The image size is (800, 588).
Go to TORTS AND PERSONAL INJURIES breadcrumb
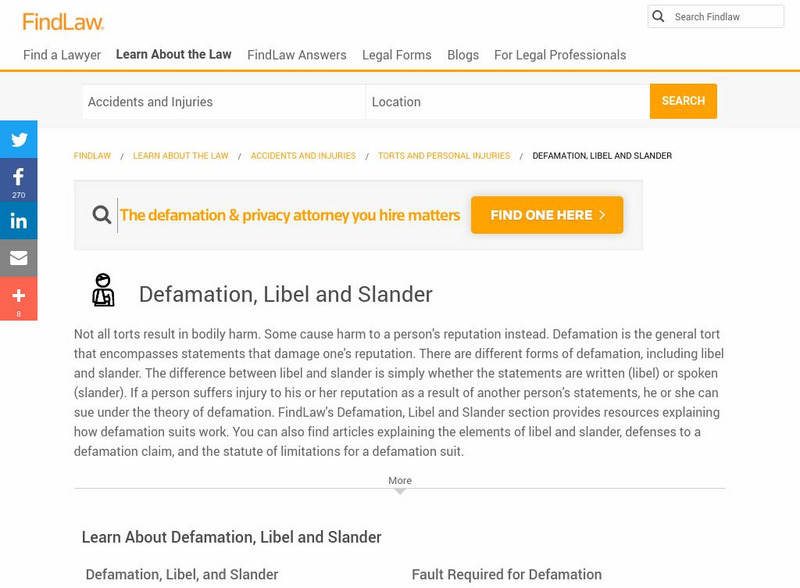coord(444,156)
